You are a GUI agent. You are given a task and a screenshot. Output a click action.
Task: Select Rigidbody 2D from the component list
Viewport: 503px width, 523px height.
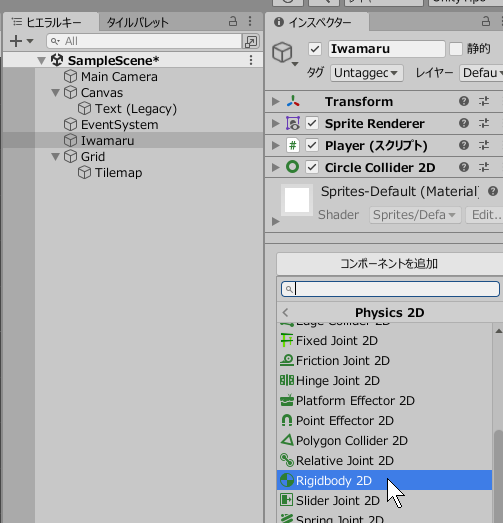pos(384,480)
